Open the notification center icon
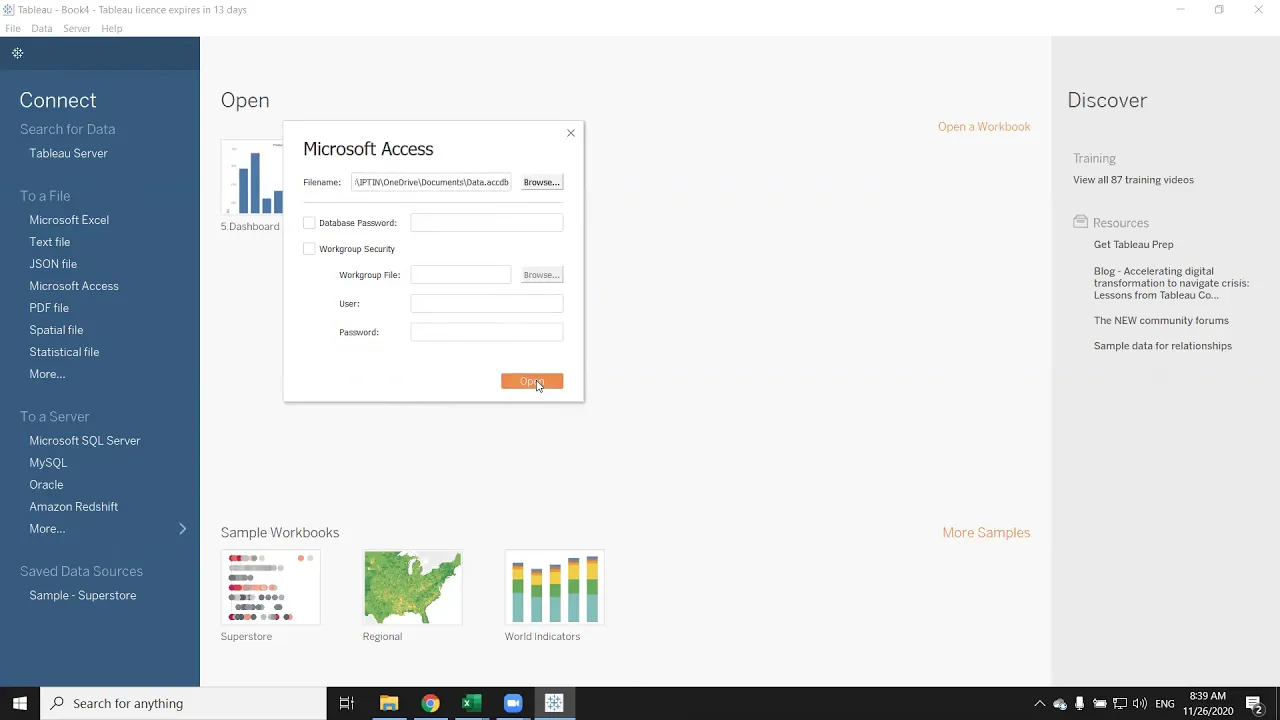This screenshot has height=720, width=1280. [1255, 704]
